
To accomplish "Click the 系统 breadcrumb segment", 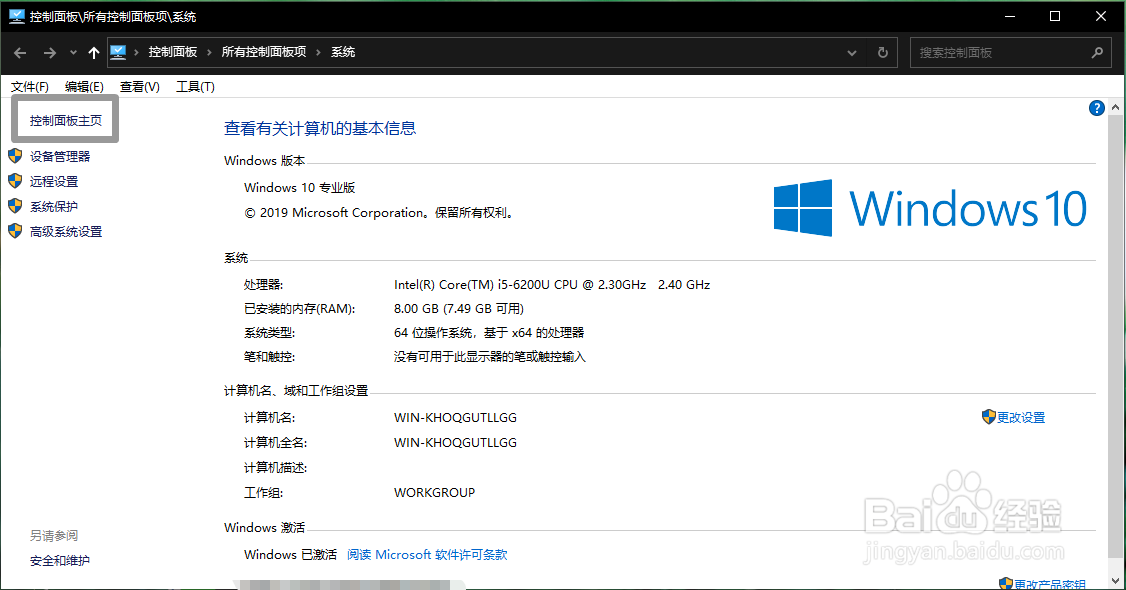I will (343, 52).
